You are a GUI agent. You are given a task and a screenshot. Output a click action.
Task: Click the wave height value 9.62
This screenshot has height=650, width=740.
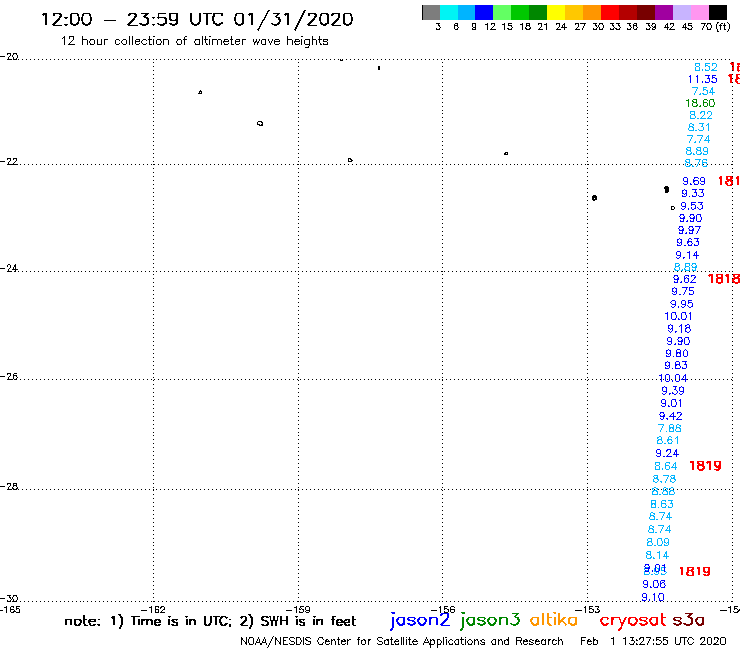[684, 279]
